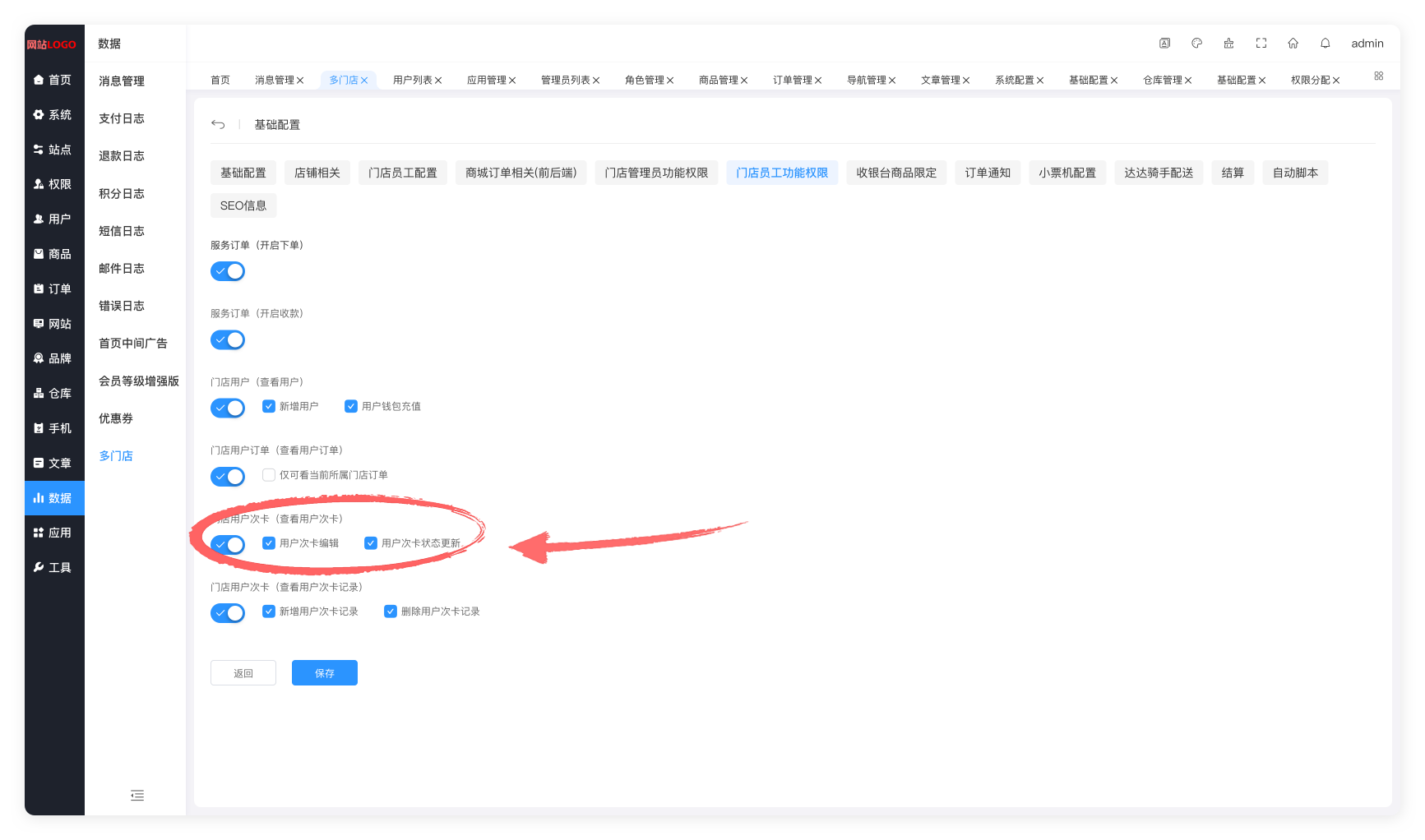
Task: Click the theme palette icon
Action: [1196, 44]
